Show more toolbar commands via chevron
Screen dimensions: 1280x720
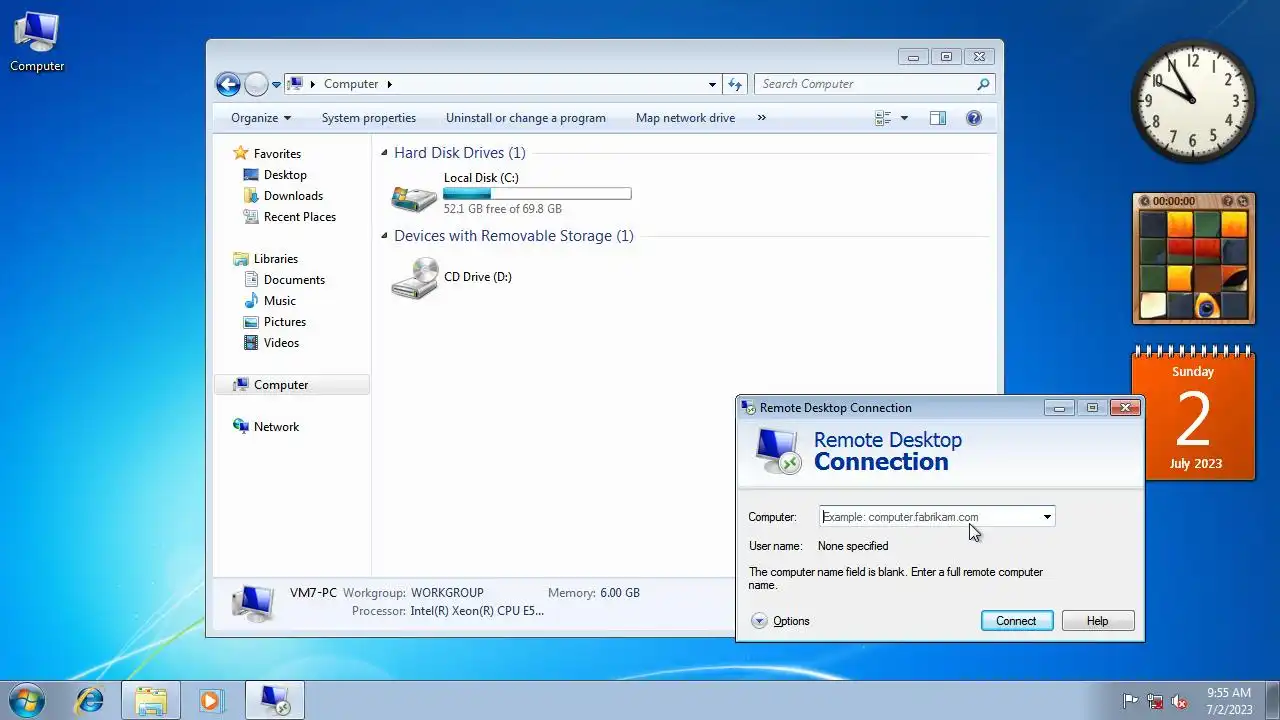click(761, 118)
